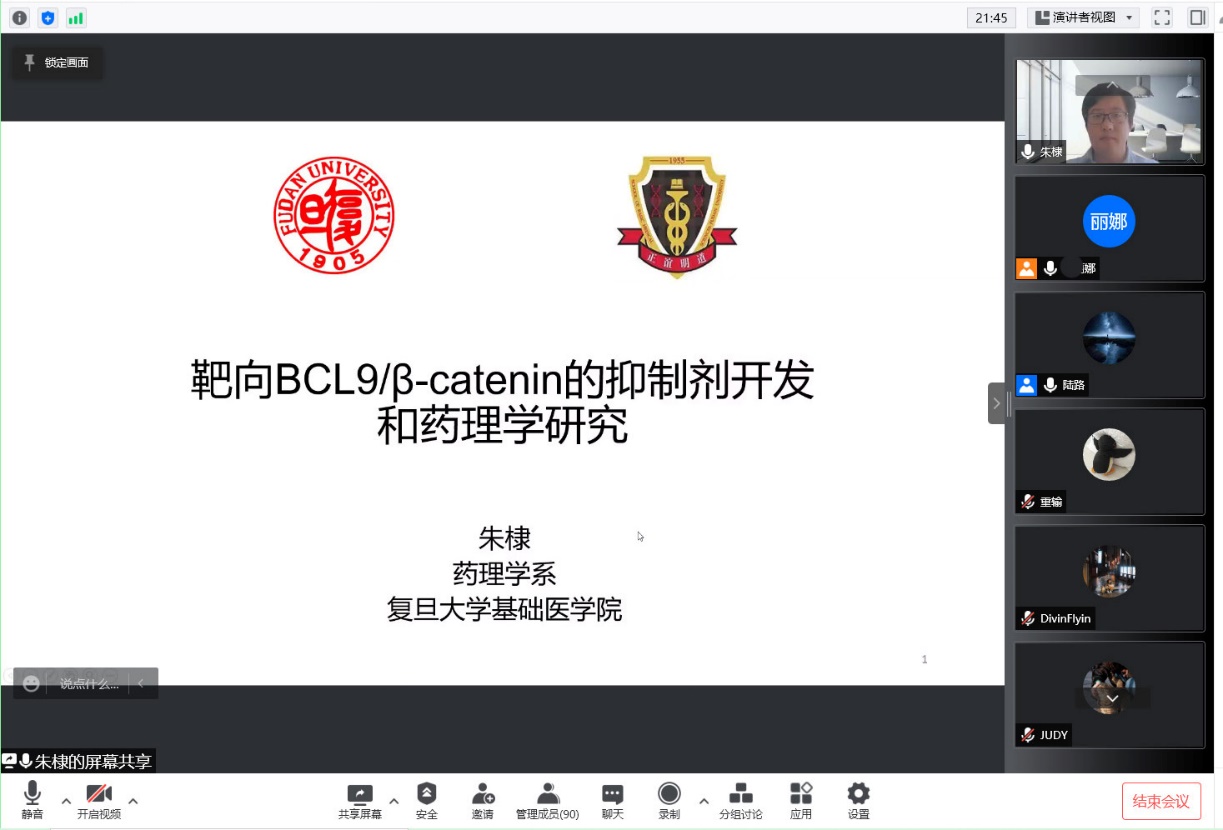Click the 说点什么... chat input field
Screen dimensions: 1223x830
click(x=89, y=684)
